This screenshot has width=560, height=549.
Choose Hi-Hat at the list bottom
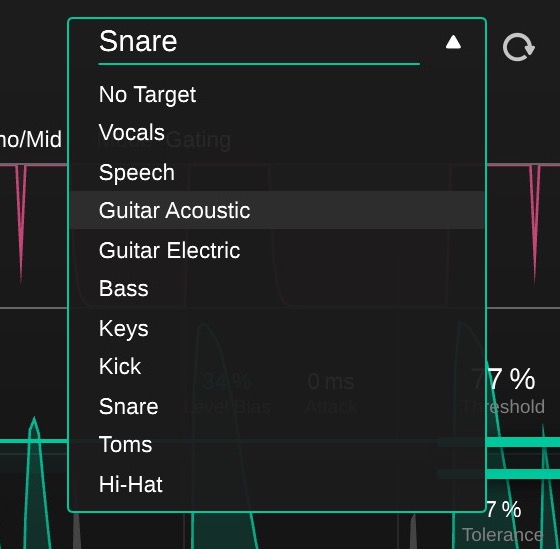277,484
